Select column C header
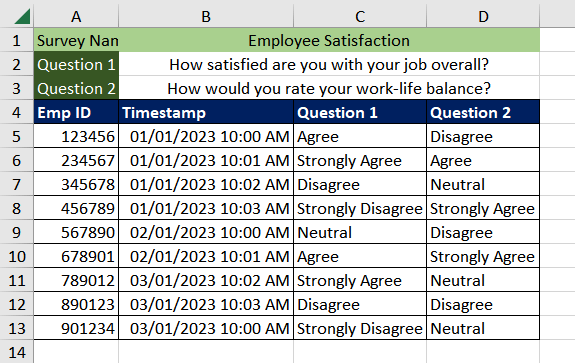The image size is (575, 363). (x=360, y=16)
